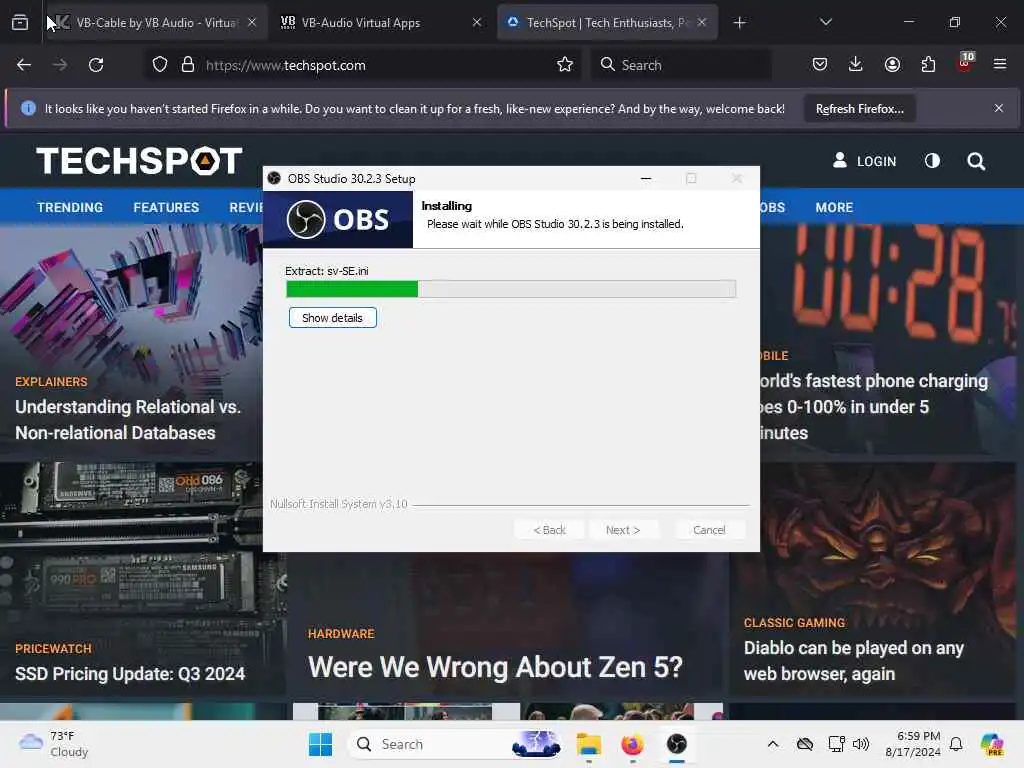Viewport: 1024px width, 768px height.
Task: Click the EXPLAINERS category label
Action: click(51, 381)
